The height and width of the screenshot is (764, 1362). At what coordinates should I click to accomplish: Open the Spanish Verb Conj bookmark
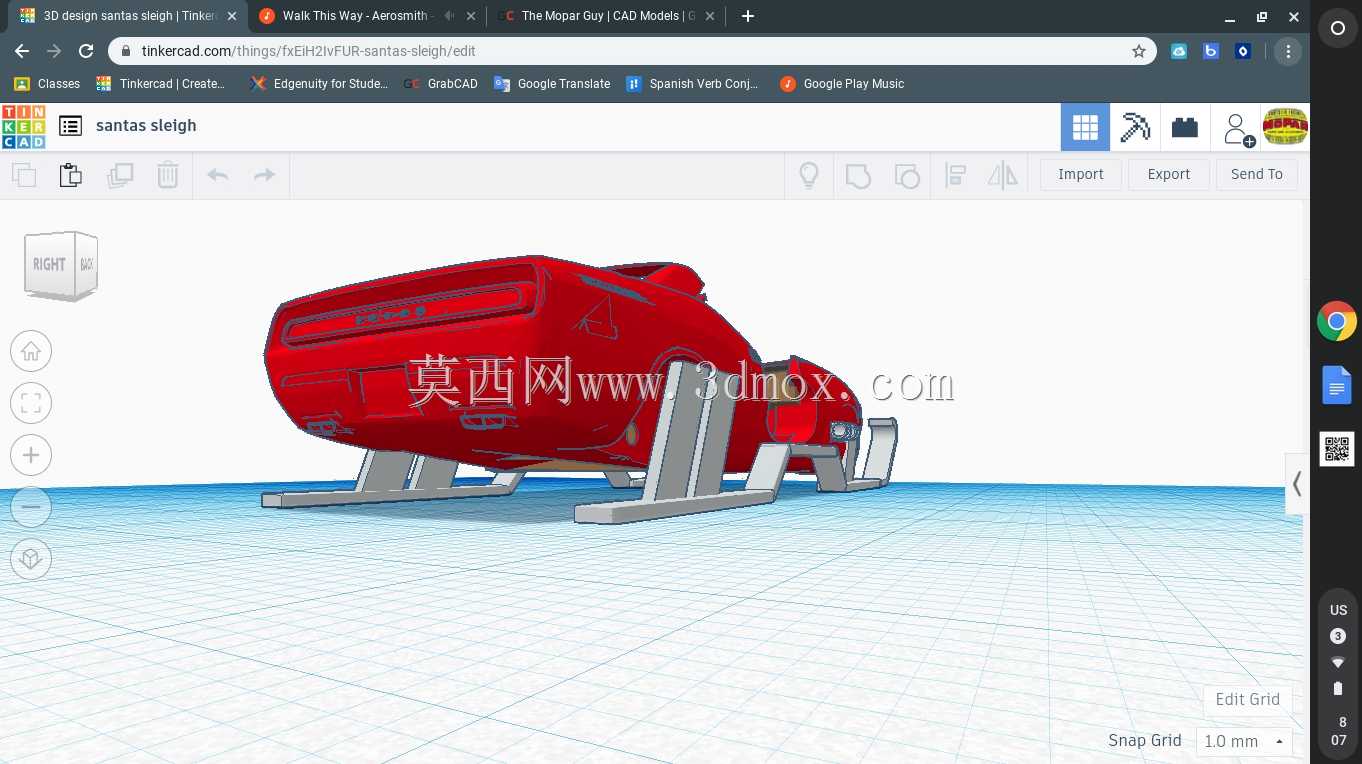click(692, 84)
